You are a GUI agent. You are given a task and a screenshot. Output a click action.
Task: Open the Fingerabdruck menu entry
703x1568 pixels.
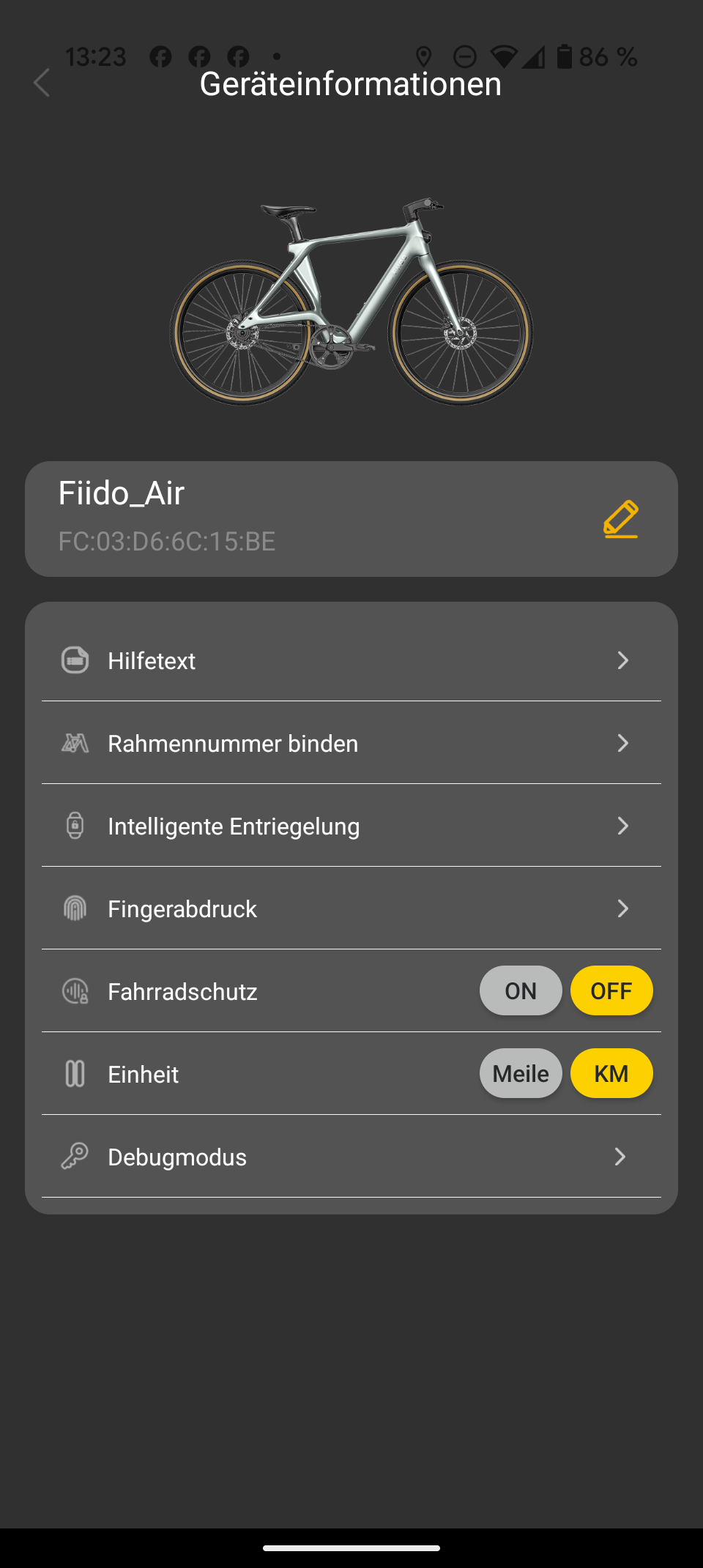182,909
